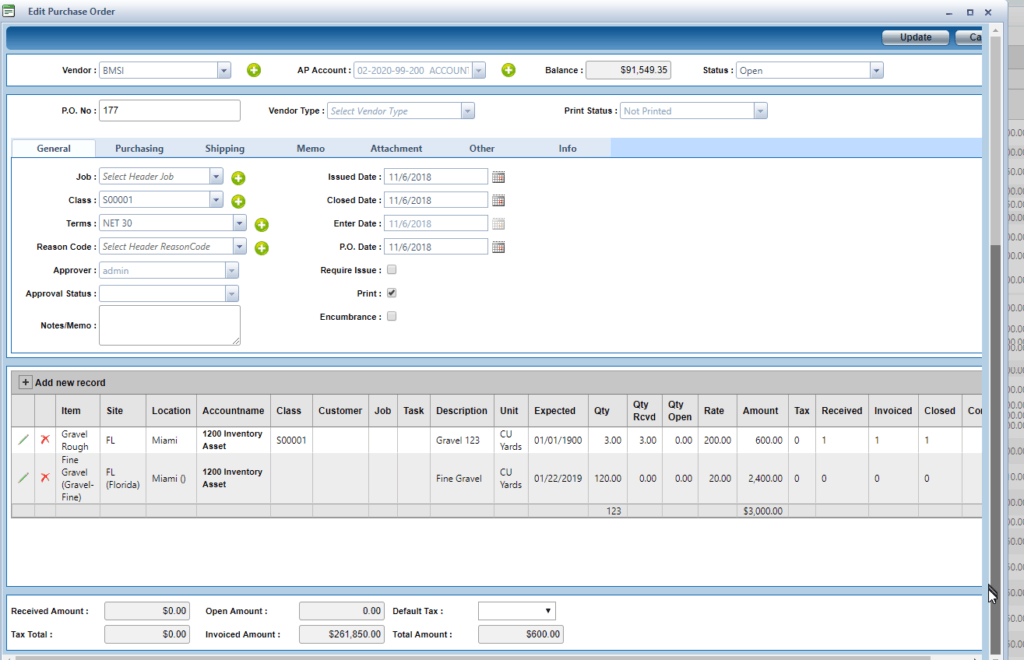
Task: Expand the Print Status dropdown
Action: [x=760, y=111]
